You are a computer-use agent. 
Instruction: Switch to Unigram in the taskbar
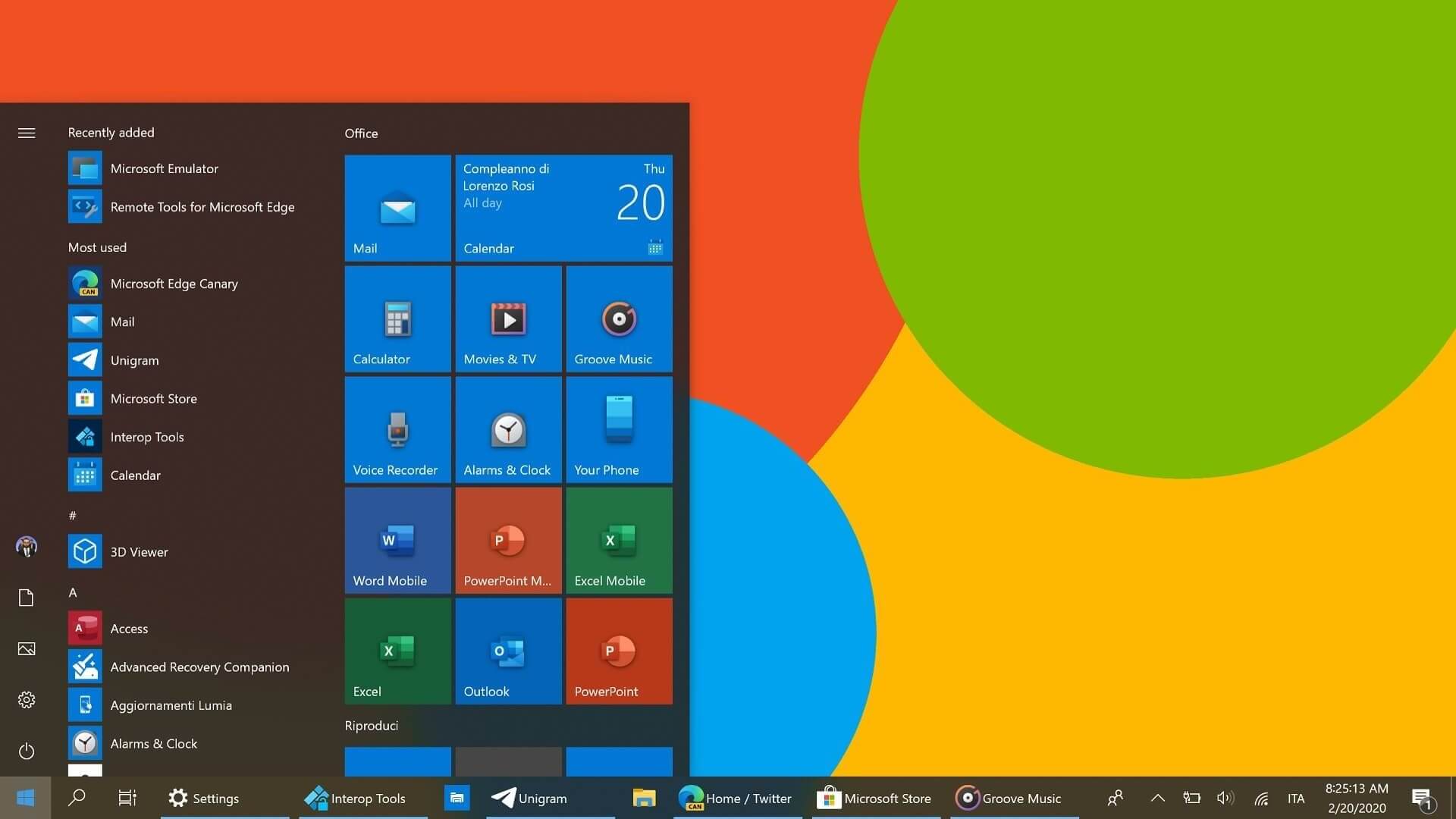[529, 798]
